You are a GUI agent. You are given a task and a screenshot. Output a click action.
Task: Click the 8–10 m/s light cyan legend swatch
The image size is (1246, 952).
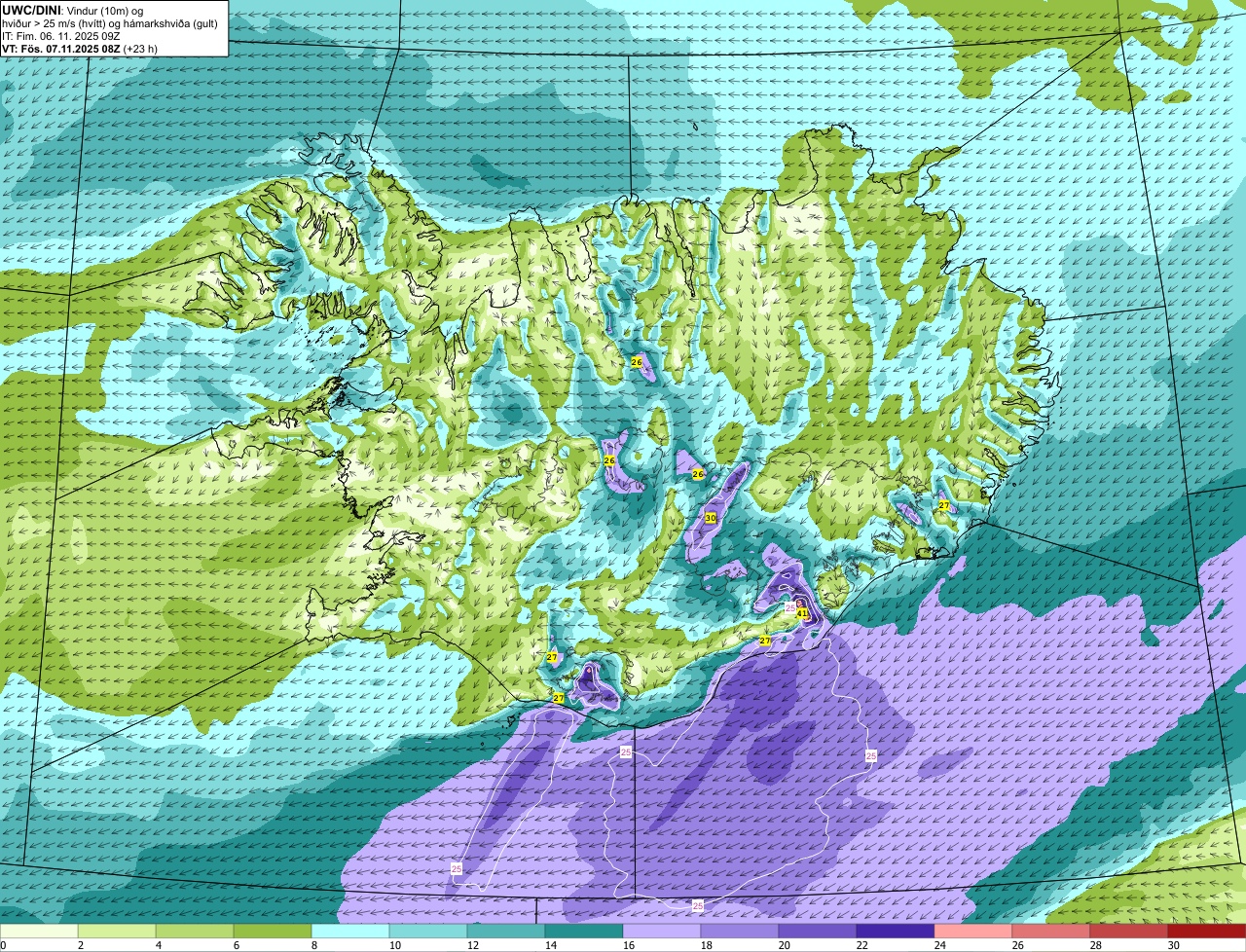[x=350, y=932]
